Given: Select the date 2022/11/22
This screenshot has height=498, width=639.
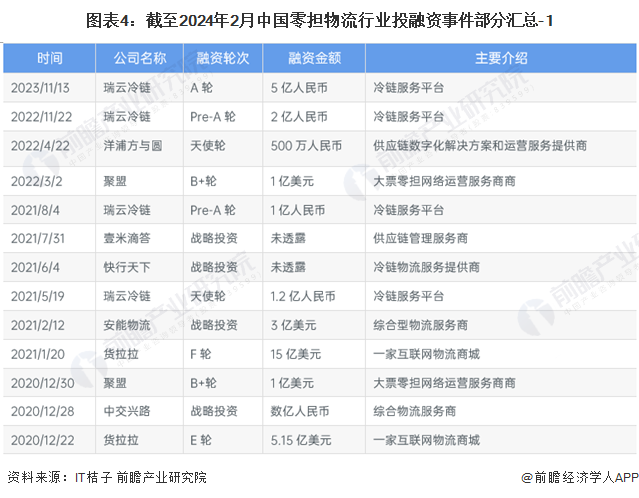Looking at the screenshot, I should (41, 117).
